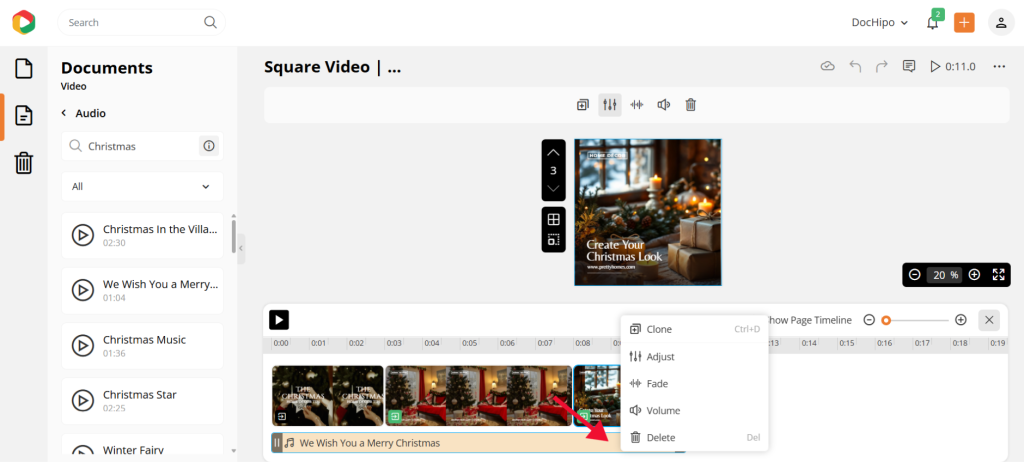Click the Square Video document title
The width and height of the screenshot is (1024, 463).
click(332, 67)
